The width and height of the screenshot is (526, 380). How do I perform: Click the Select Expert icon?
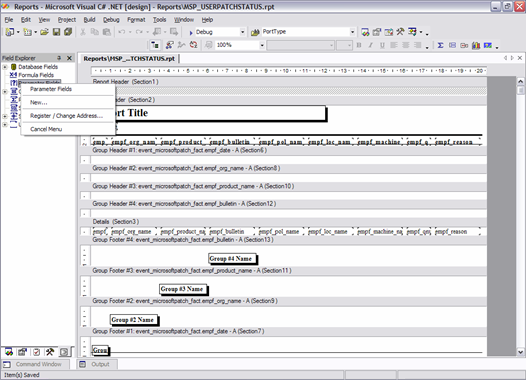tap(170, 45)
